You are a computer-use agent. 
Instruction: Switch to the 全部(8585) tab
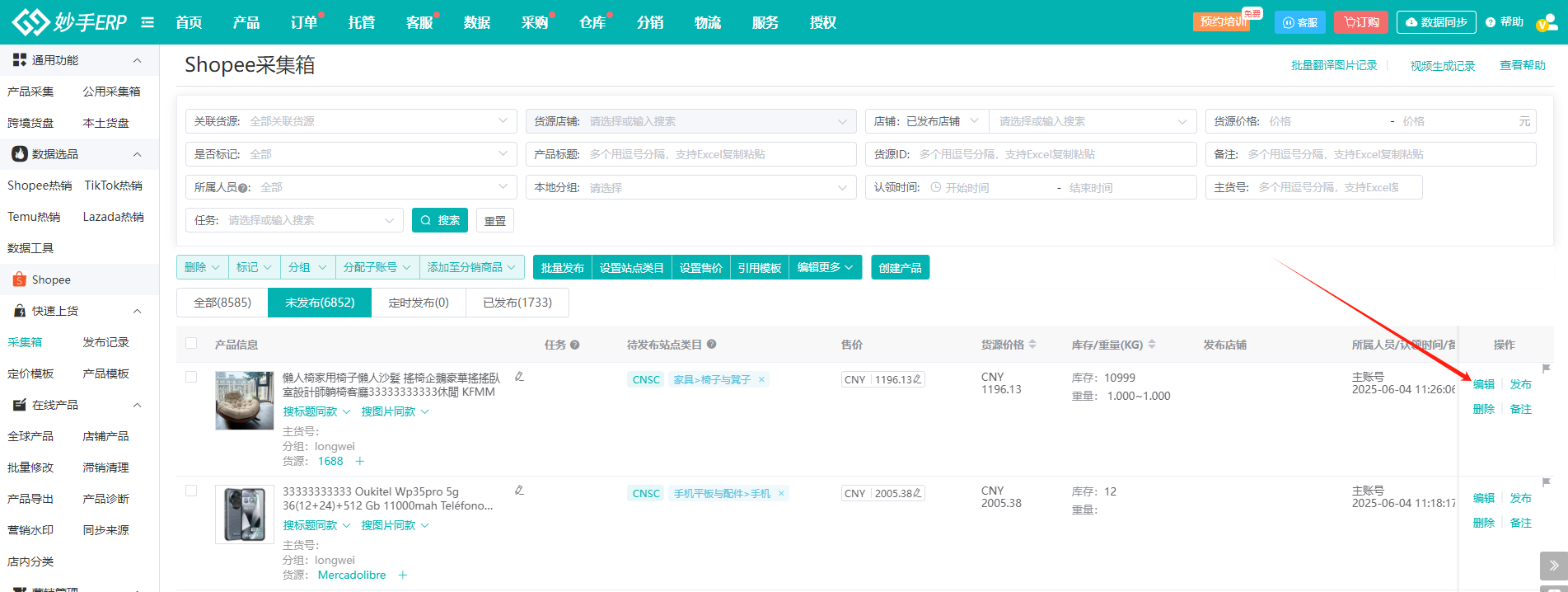click(222, 303)
